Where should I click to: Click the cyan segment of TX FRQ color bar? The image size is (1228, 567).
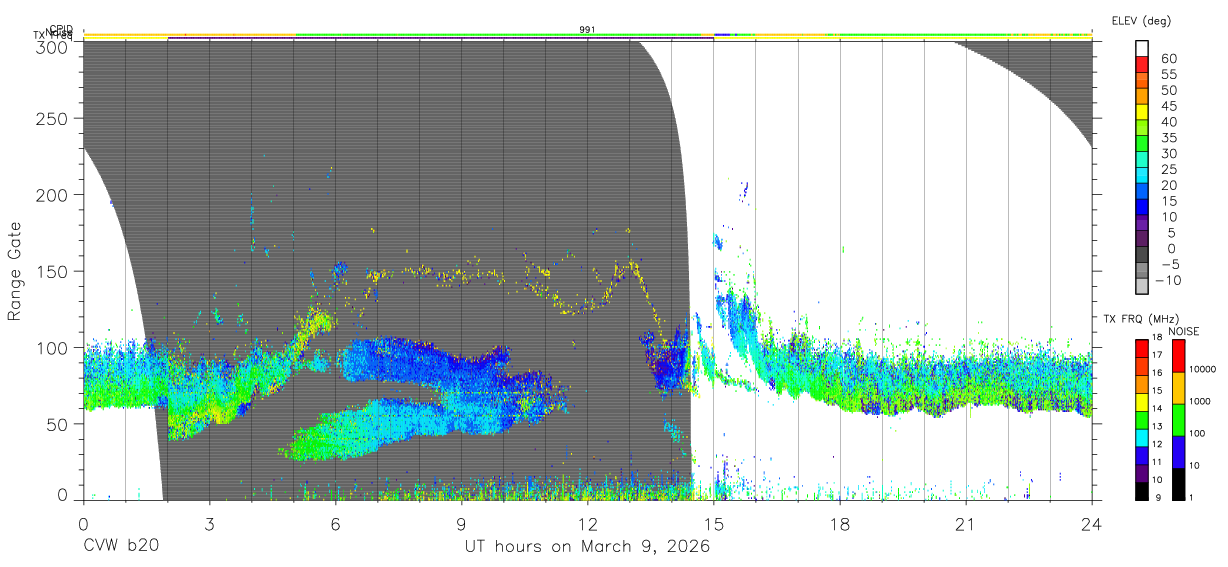1142,437
